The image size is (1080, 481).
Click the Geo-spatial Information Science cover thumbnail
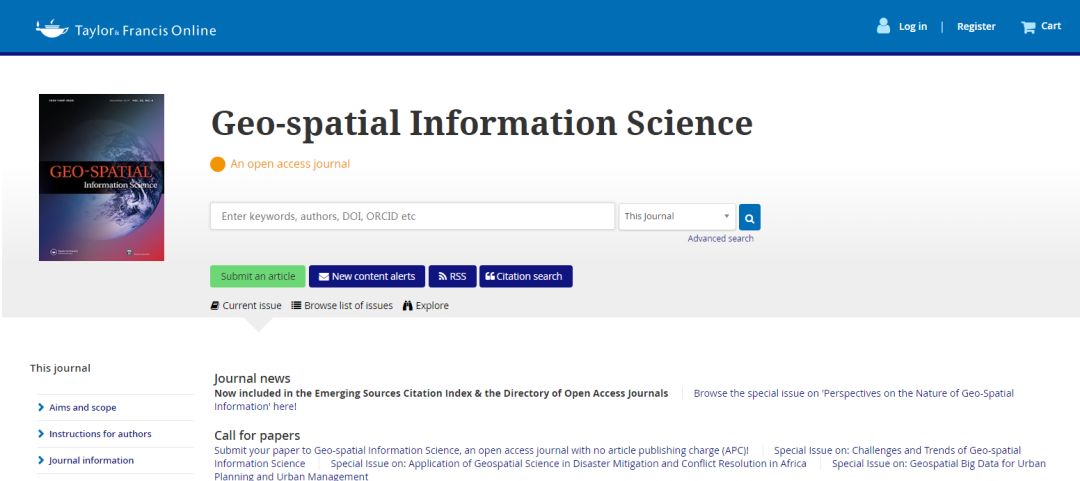click(101, 177)
